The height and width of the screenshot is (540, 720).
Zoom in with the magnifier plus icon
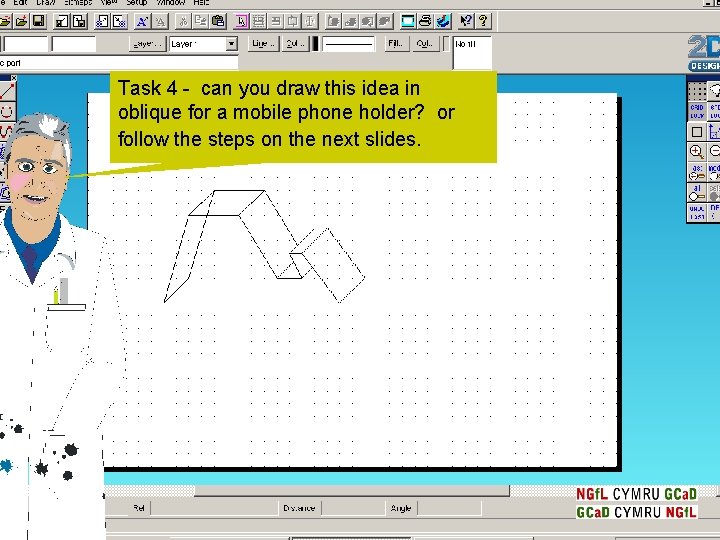pyautogui.click(x=697, y=152)
